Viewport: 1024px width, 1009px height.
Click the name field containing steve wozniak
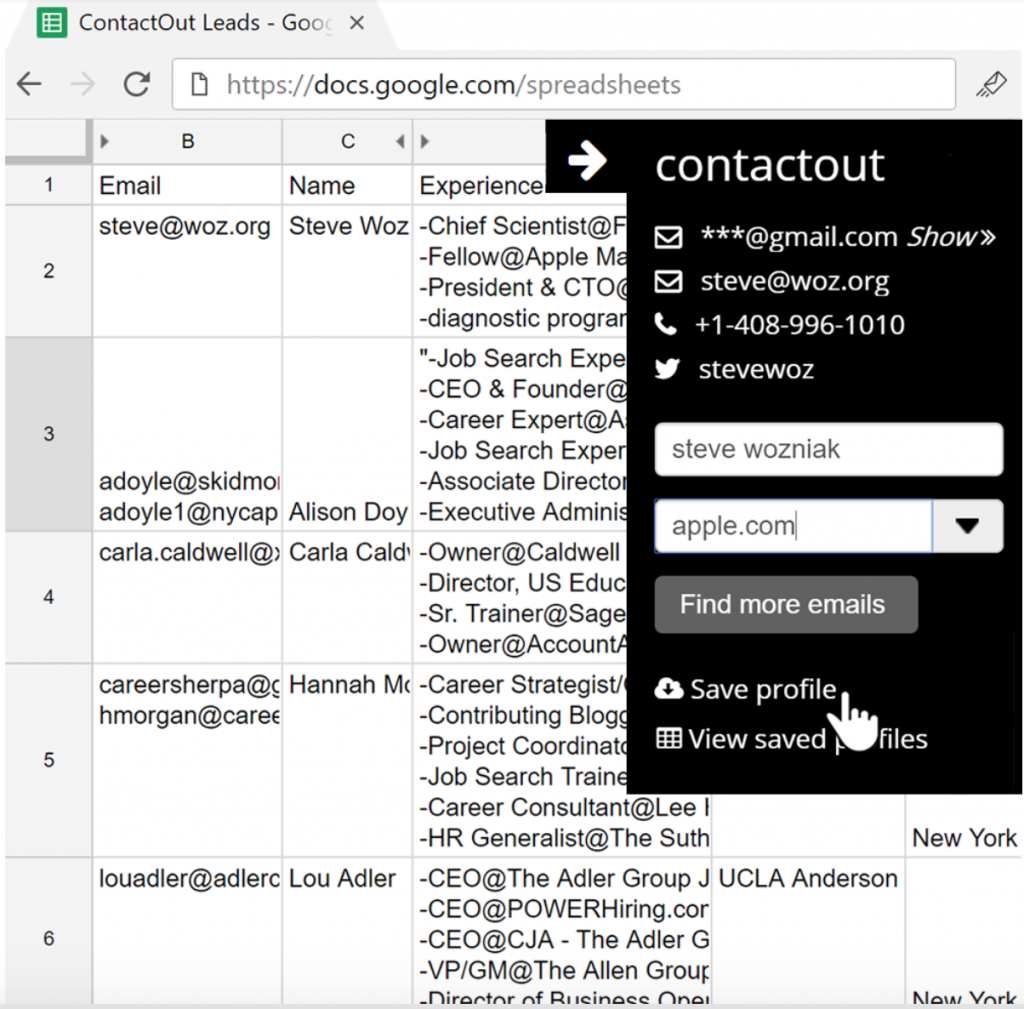click(x=829, y=449)
